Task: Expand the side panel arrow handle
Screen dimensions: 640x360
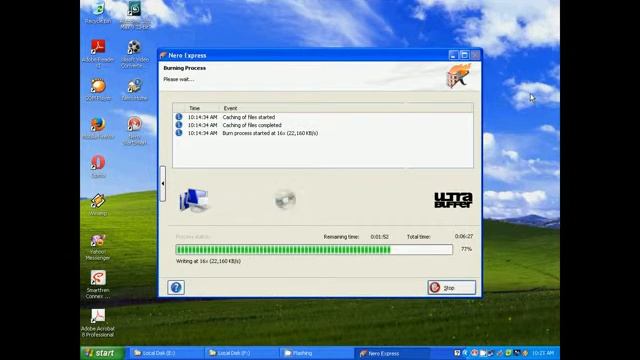Action: (x=163, y=184)
